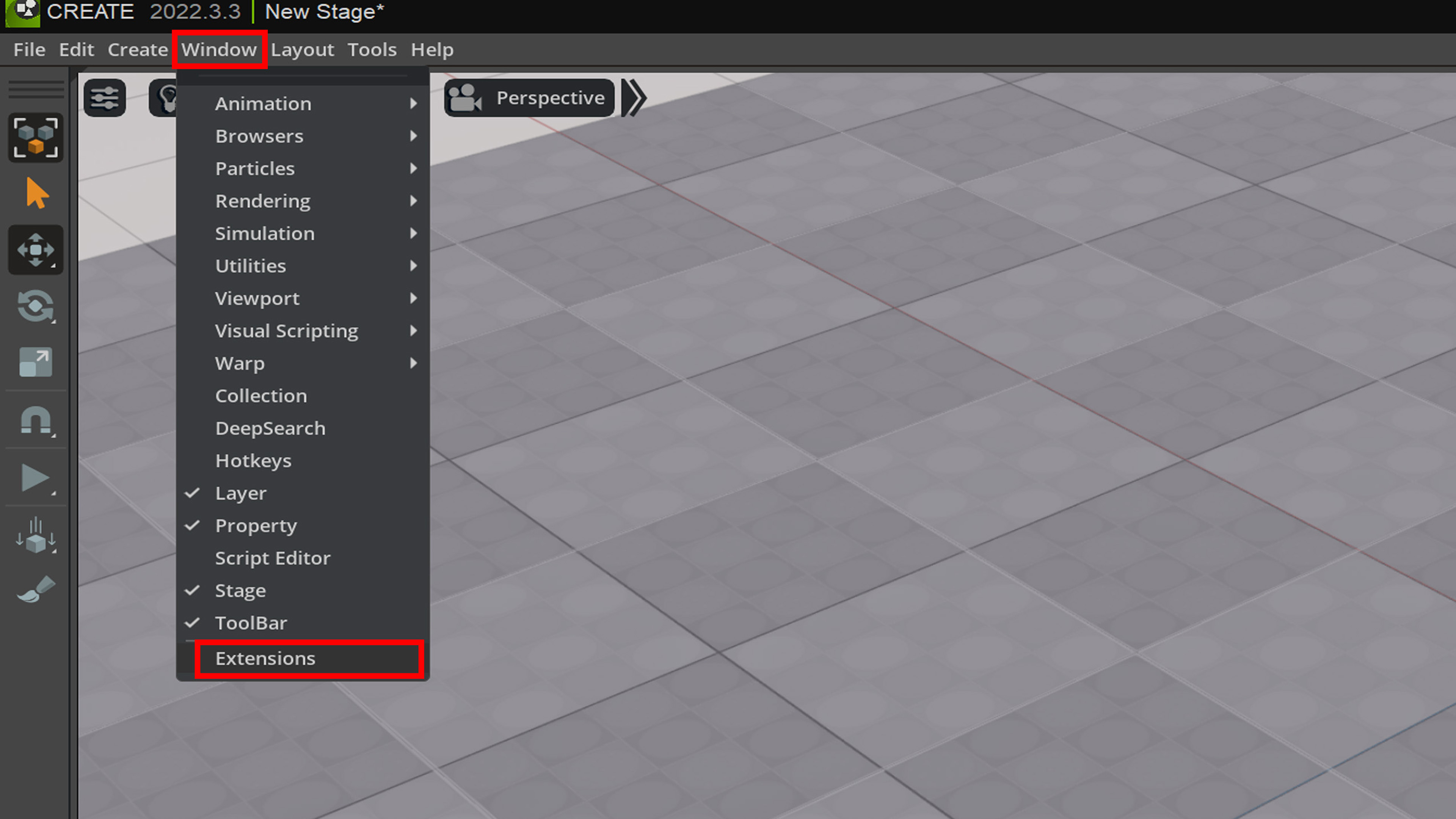Activate the Move tool
Viewport: 1456px width, 819px height.
click(36, 250)
